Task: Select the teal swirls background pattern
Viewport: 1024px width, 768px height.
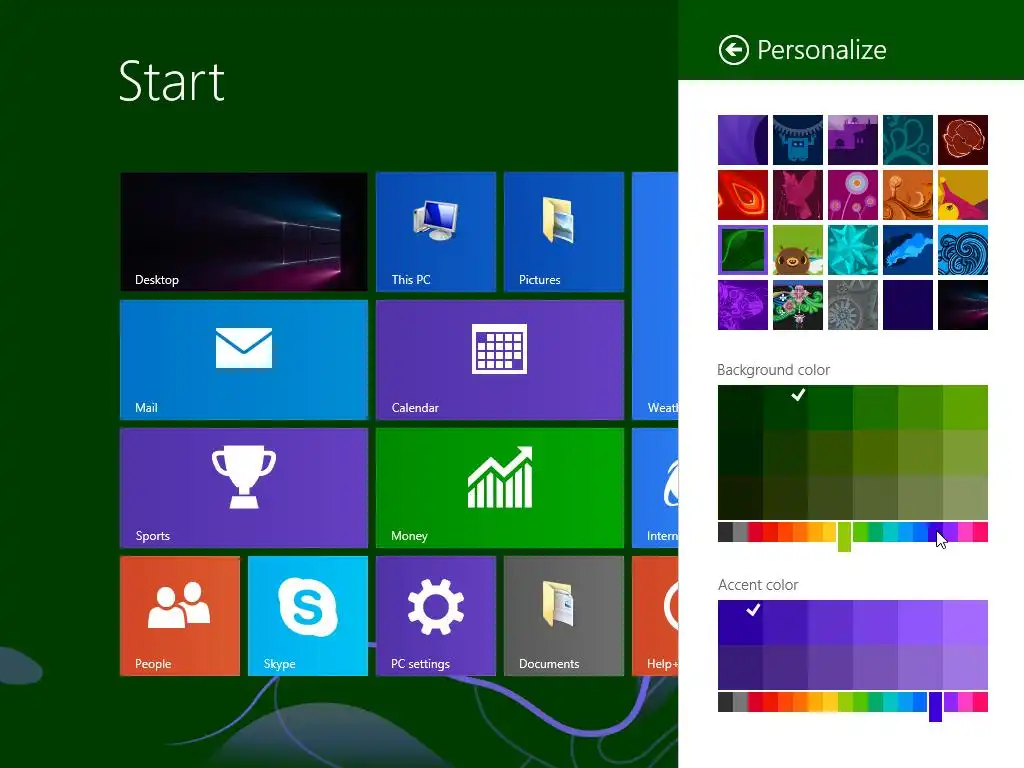Action: 907,140
